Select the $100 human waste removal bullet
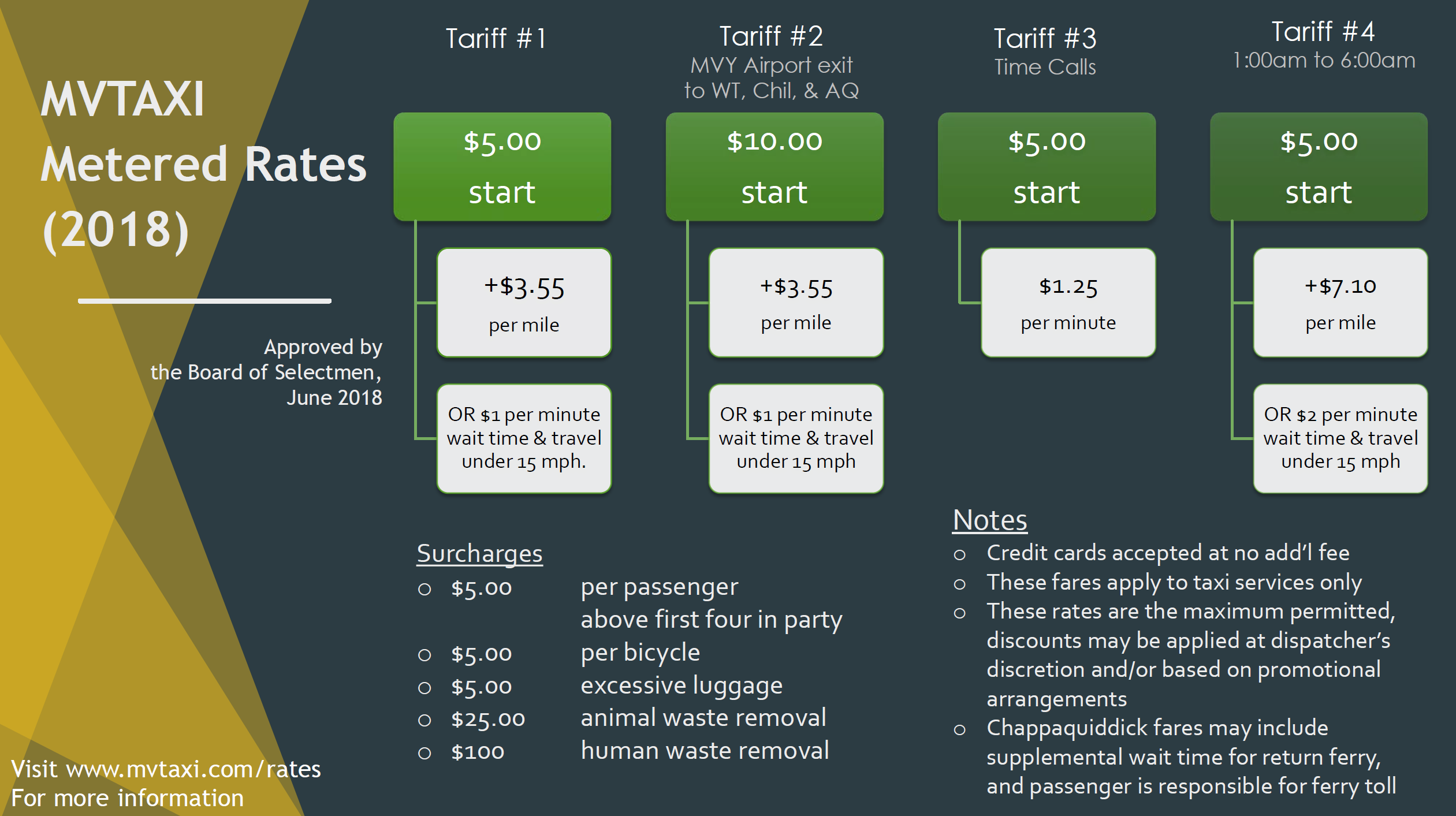1456x816 pixels. (x=623, y=751)
